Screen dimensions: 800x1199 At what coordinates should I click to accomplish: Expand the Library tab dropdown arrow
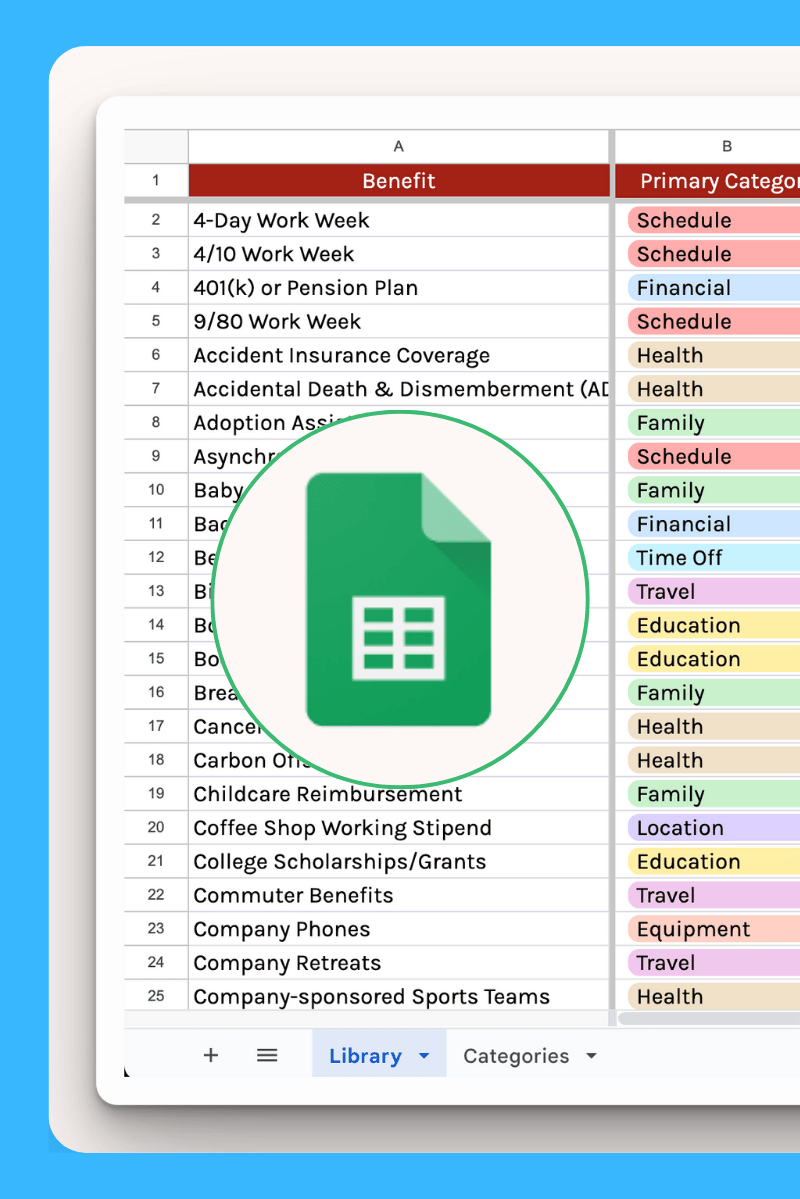click(424, 1056)
